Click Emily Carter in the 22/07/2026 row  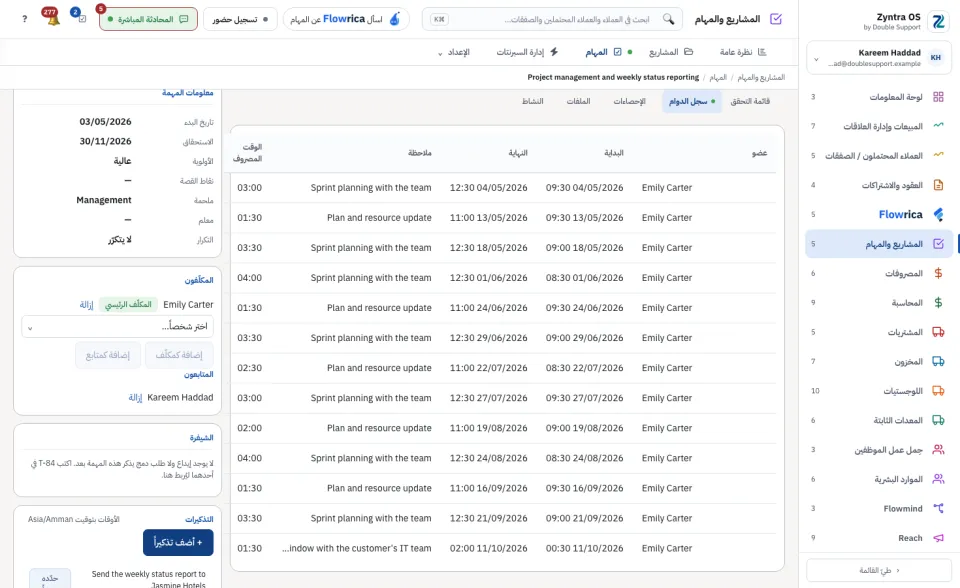[x=667, y=368]
